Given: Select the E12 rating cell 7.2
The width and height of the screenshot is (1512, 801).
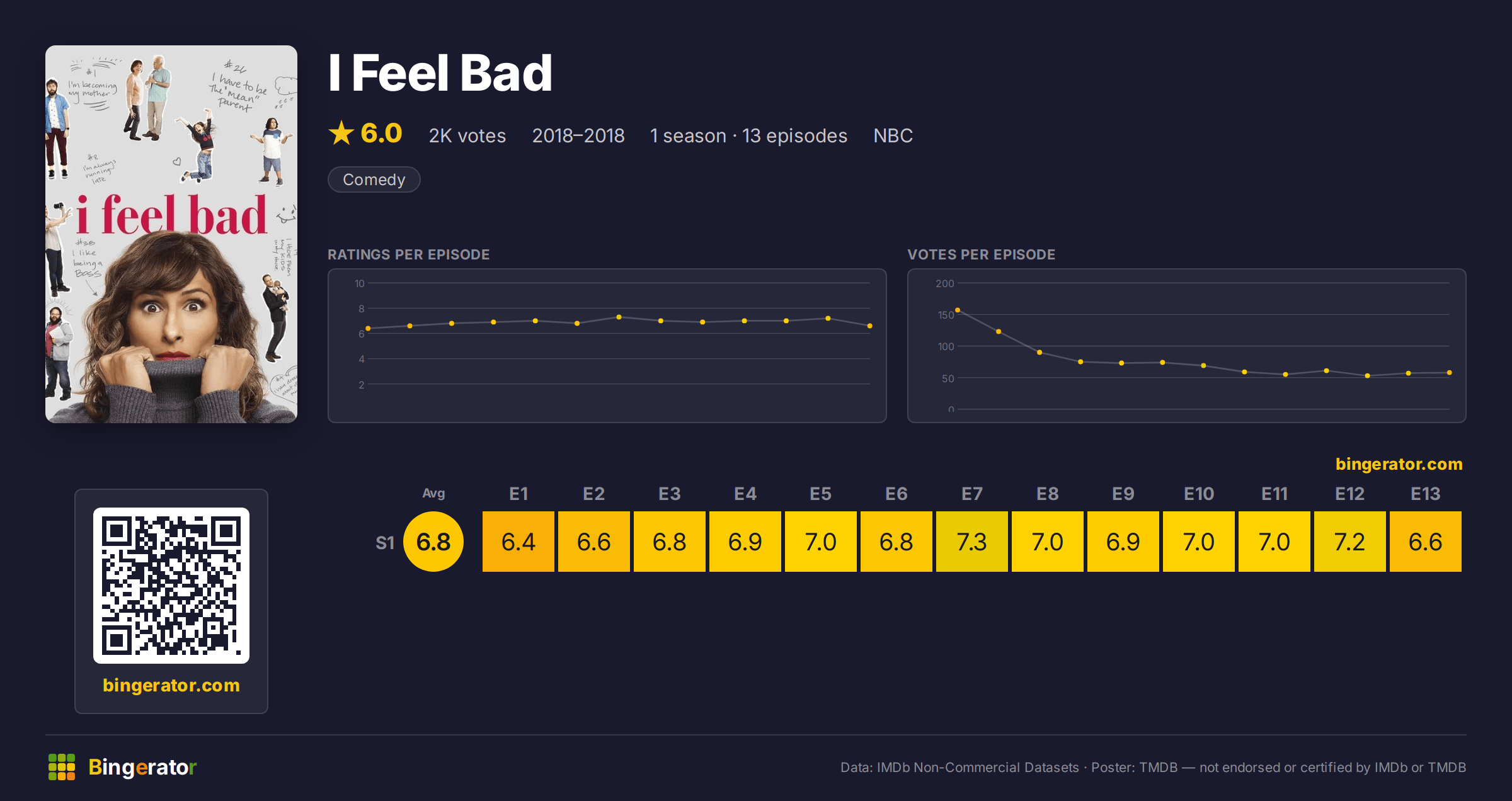Looking at the screenshot, I should (x=1350, y=542).
